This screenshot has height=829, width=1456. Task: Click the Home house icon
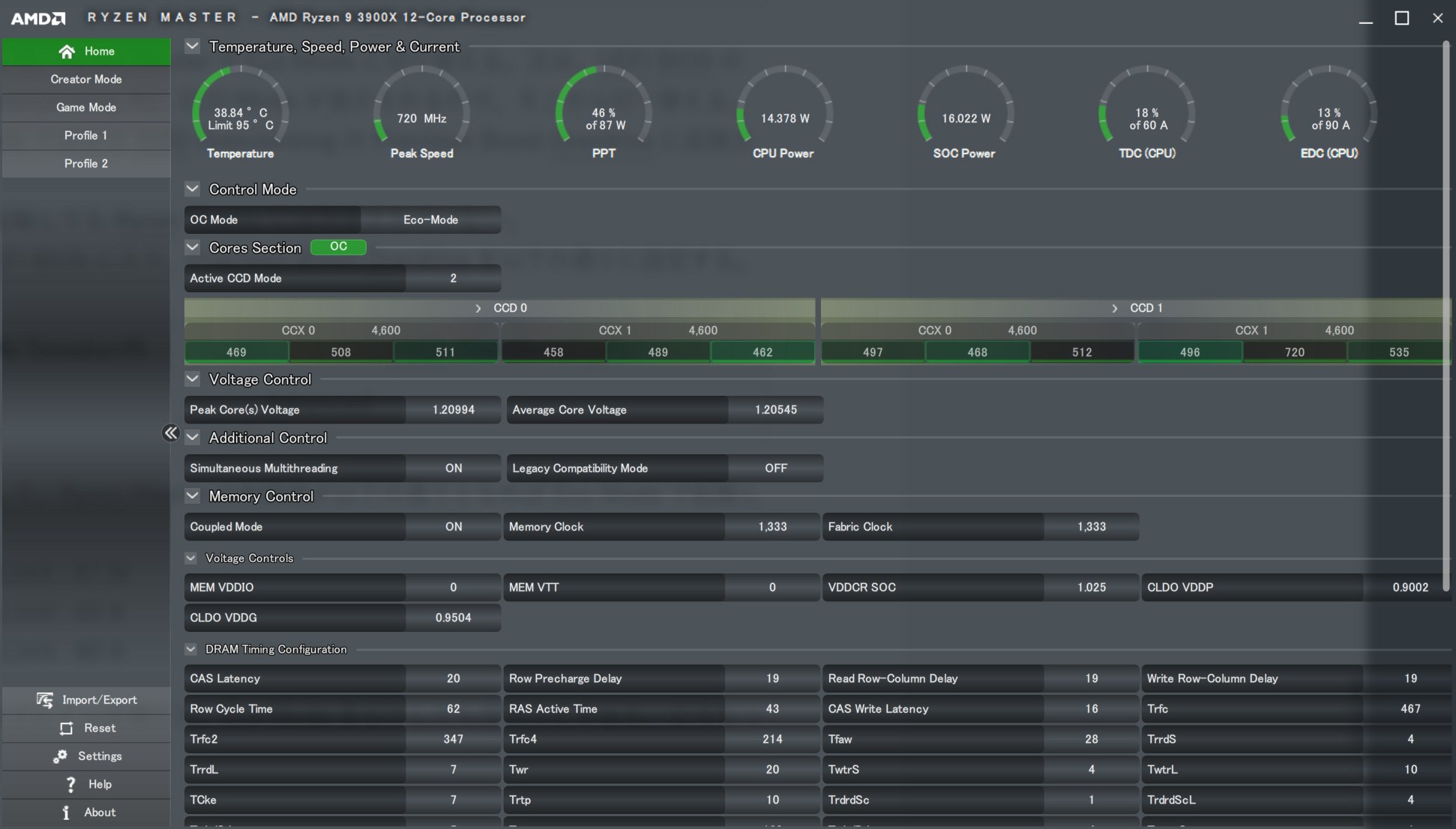click(67, 51)
